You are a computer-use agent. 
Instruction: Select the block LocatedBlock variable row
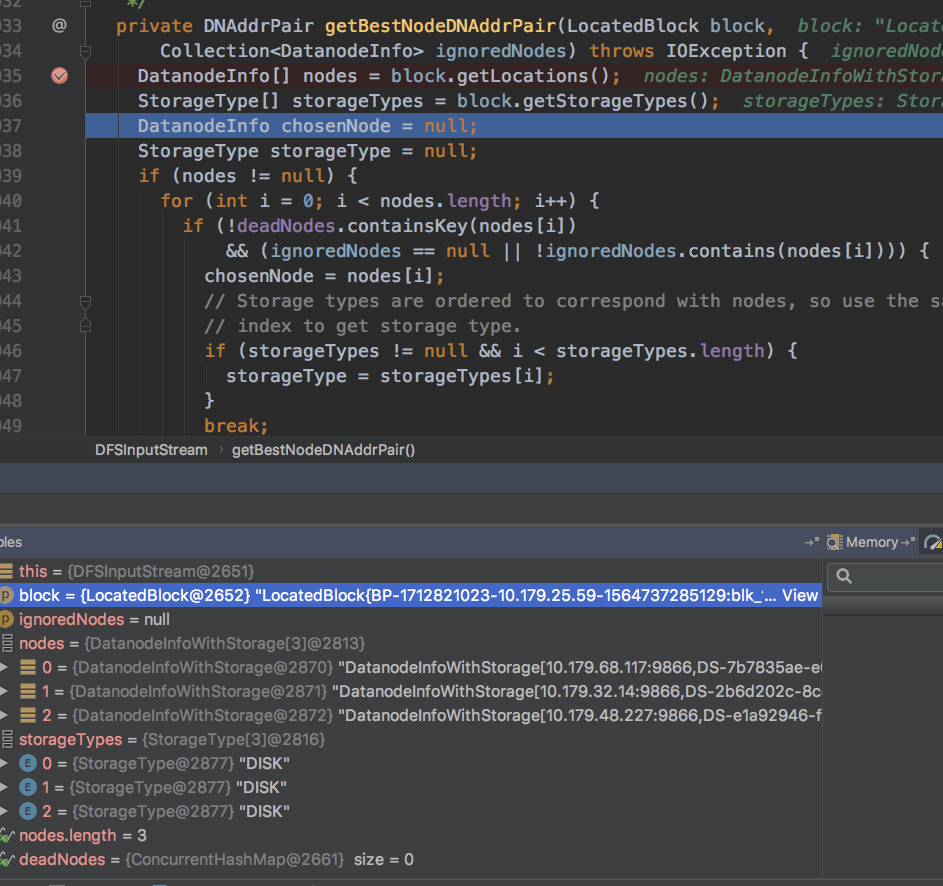click(411, 595)
